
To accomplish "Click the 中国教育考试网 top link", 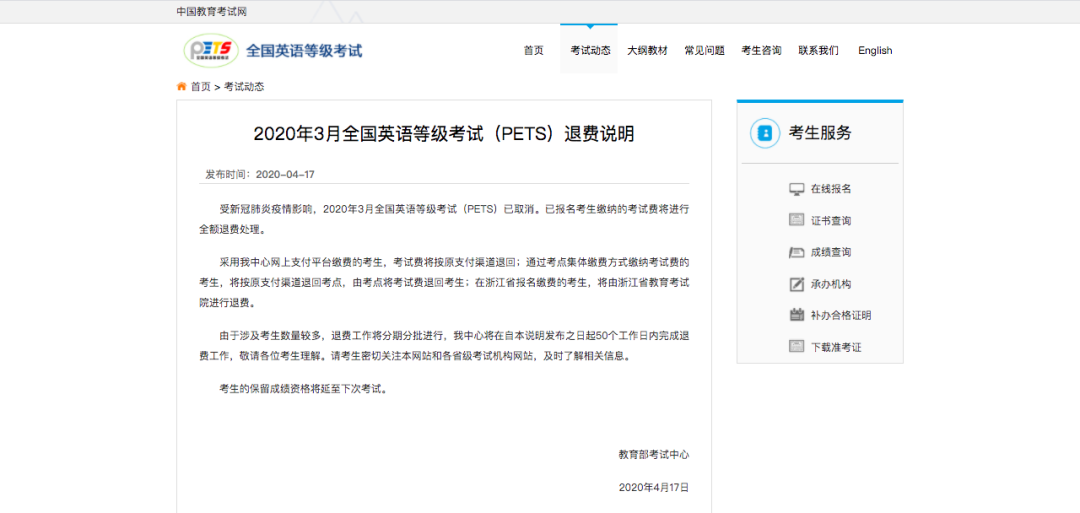I will (211, 12).
